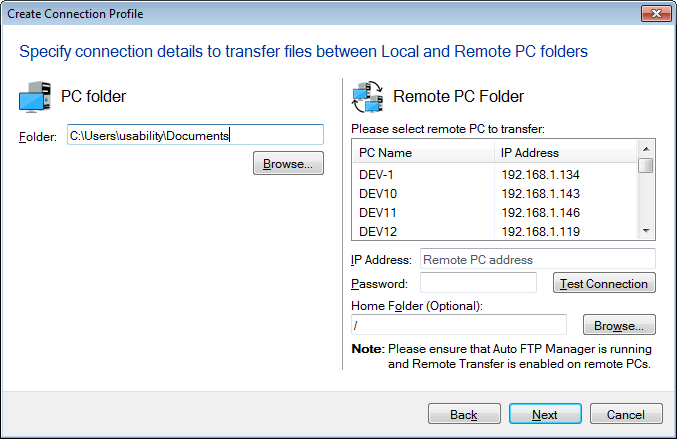This screenshot has height=439, width=677.
Task: Select DEV10 in the remote PC list
Action: click(x=495, y=193)
